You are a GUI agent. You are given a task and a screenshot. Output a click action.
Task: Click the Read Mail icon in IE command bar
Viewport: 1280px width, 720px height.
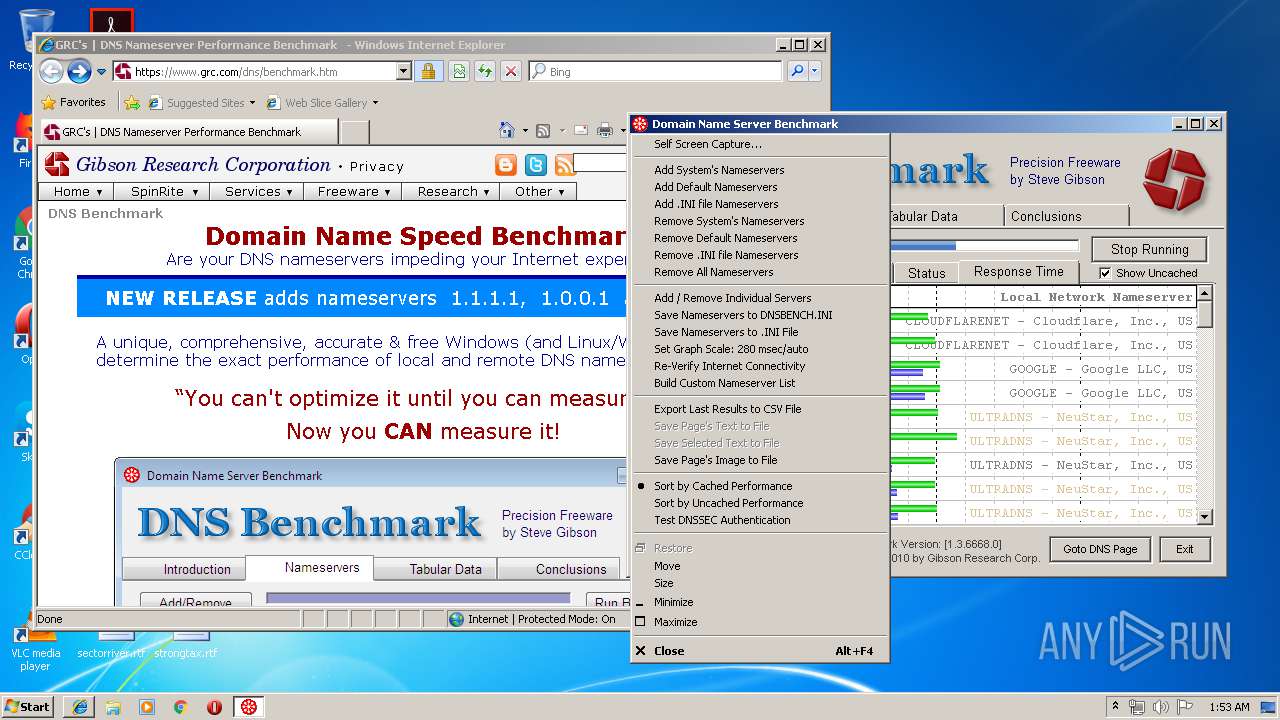tap(580, 131)
